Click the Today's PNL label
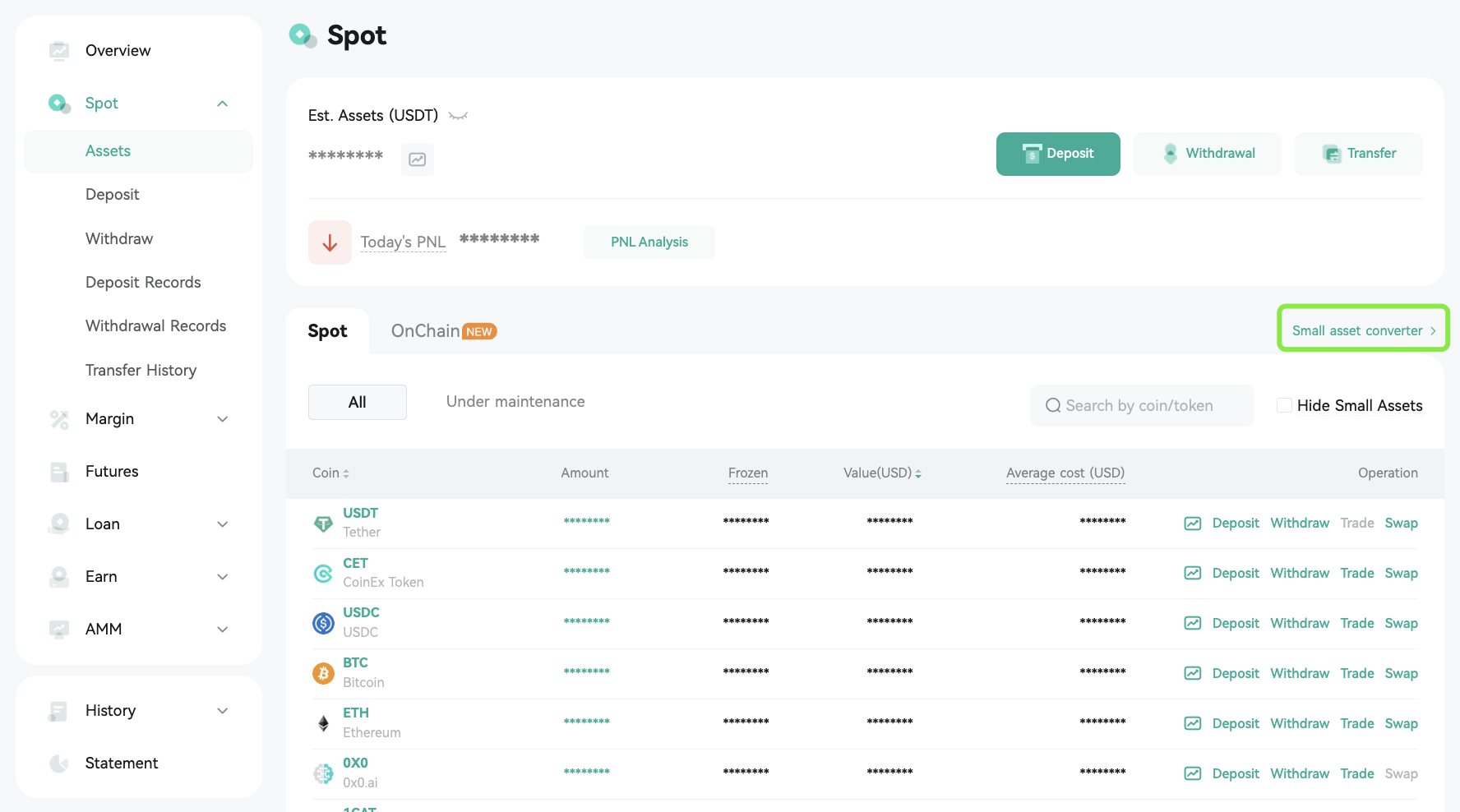The image size is (1460, 812). (403, 242)
